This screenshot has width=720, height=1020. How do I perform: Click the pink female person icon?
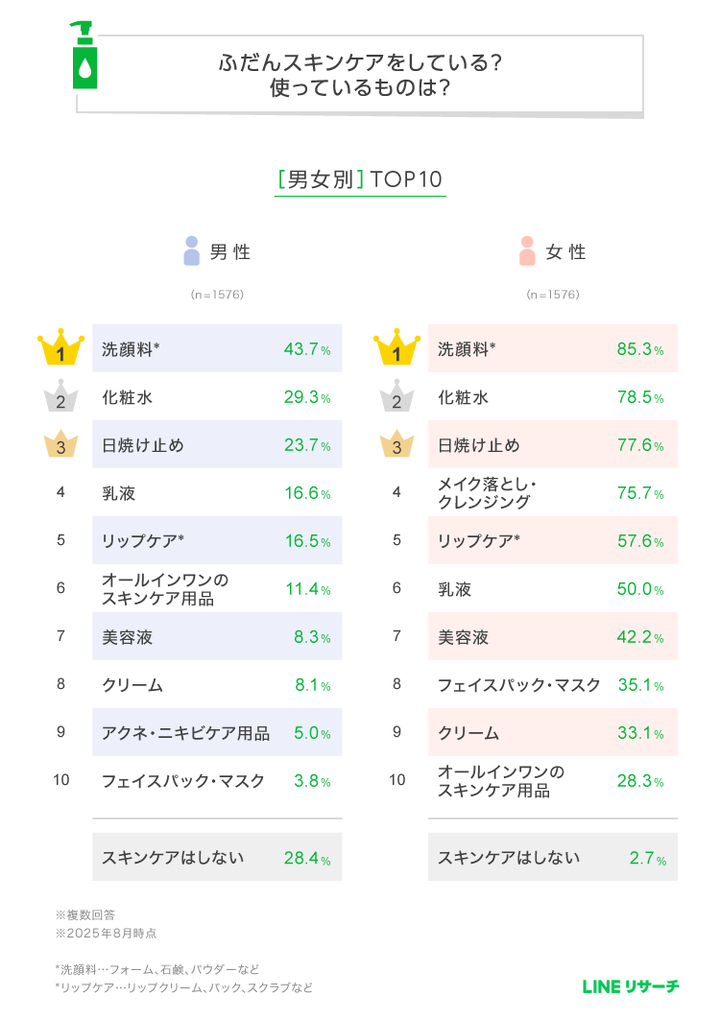tap(527, 251)
